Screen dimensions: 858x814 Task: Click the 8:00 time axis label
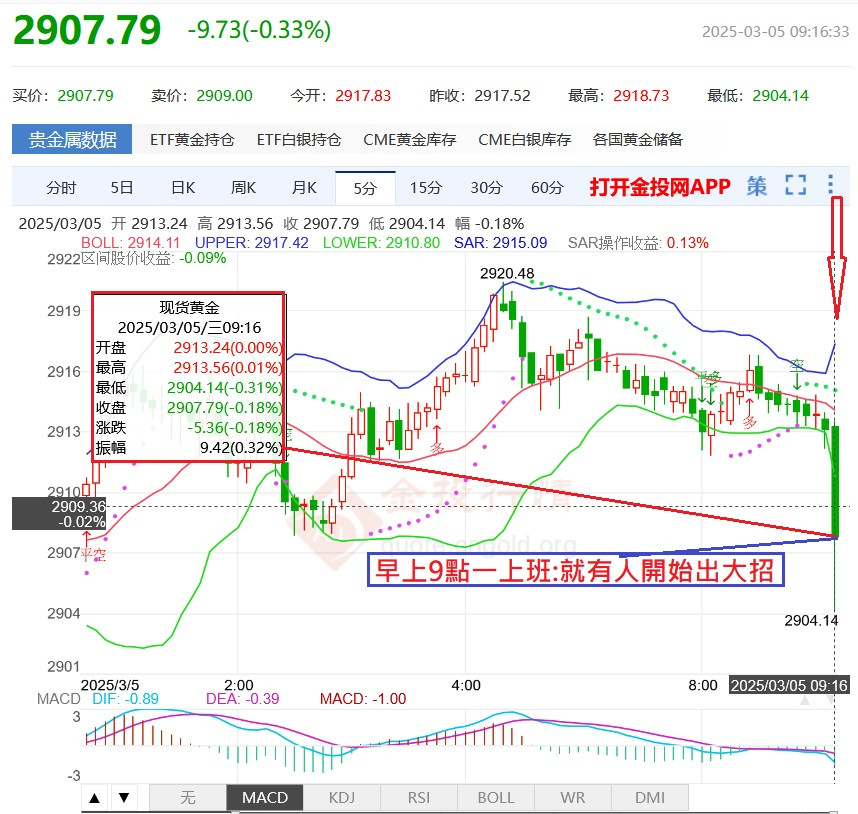(x=703, y=685)
